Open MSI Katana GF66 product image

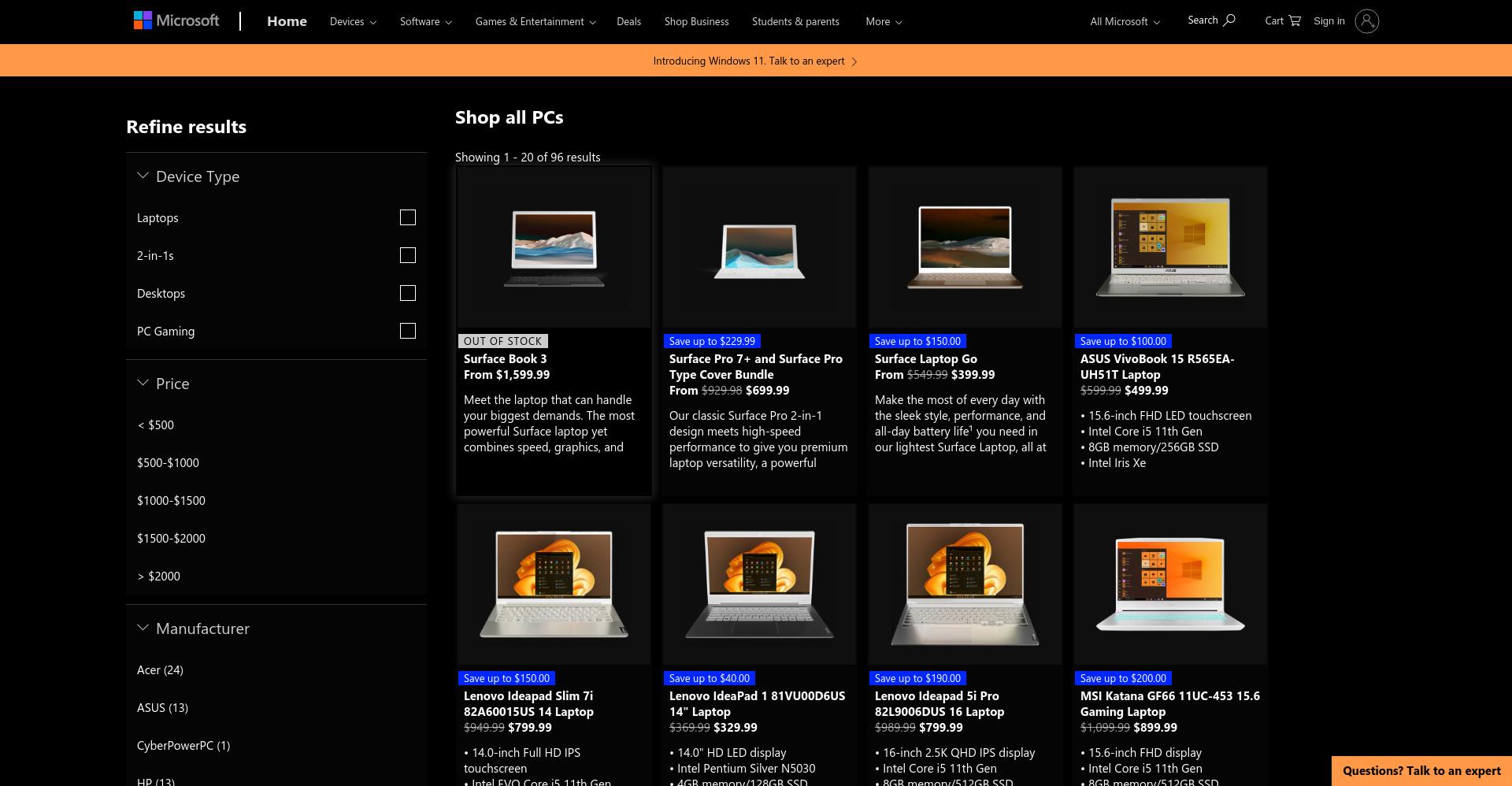[1170, 584]
